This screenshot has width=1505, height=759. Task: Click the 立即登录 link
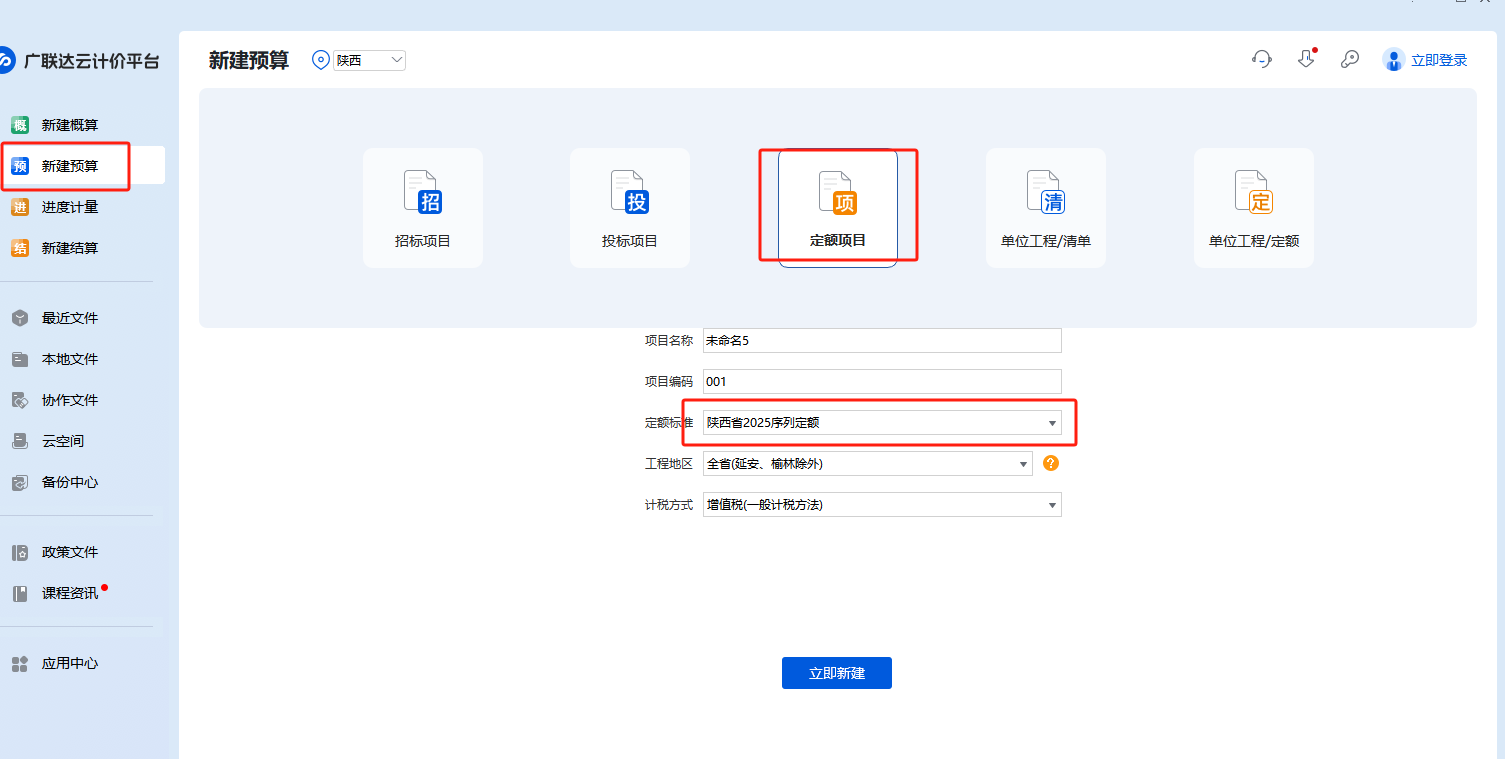tap(1439, 60)
